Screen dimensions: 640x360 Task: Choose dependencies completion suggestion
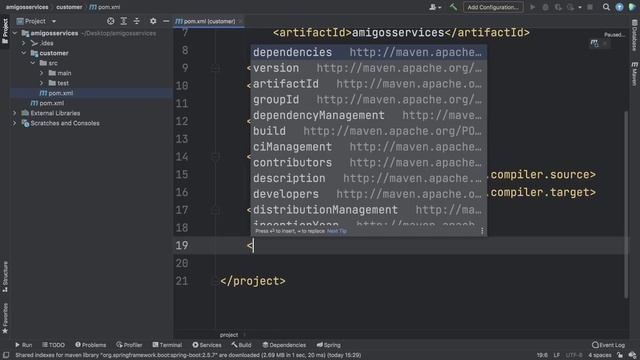point(369,52)
